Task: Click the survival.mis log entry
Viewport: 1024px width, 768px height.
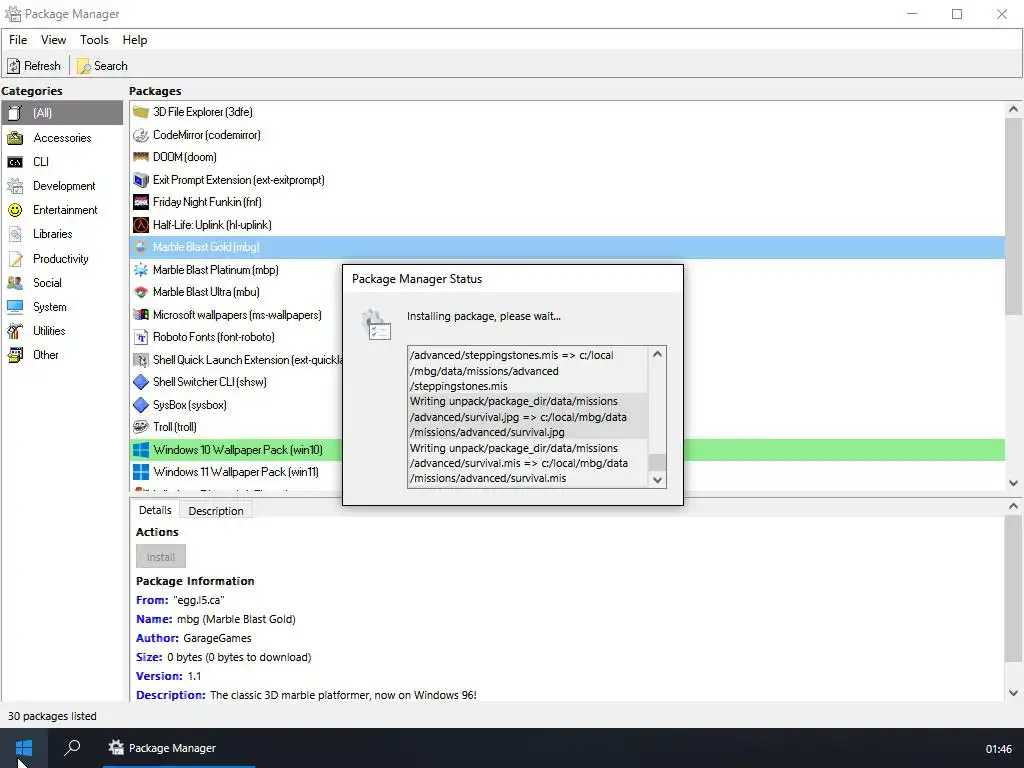Action: (x=528, y=463)
